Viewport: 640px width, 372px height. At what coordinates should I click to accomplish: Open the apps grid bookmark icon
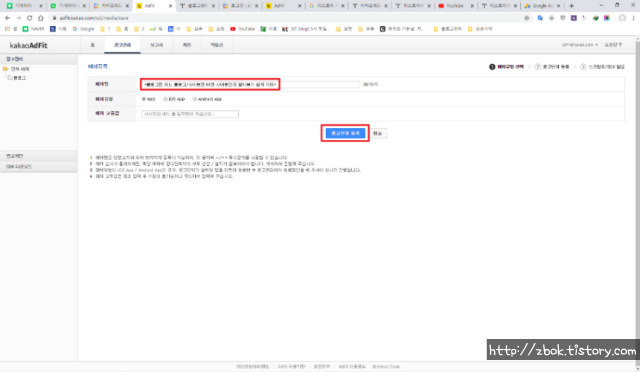coord(11,29)
